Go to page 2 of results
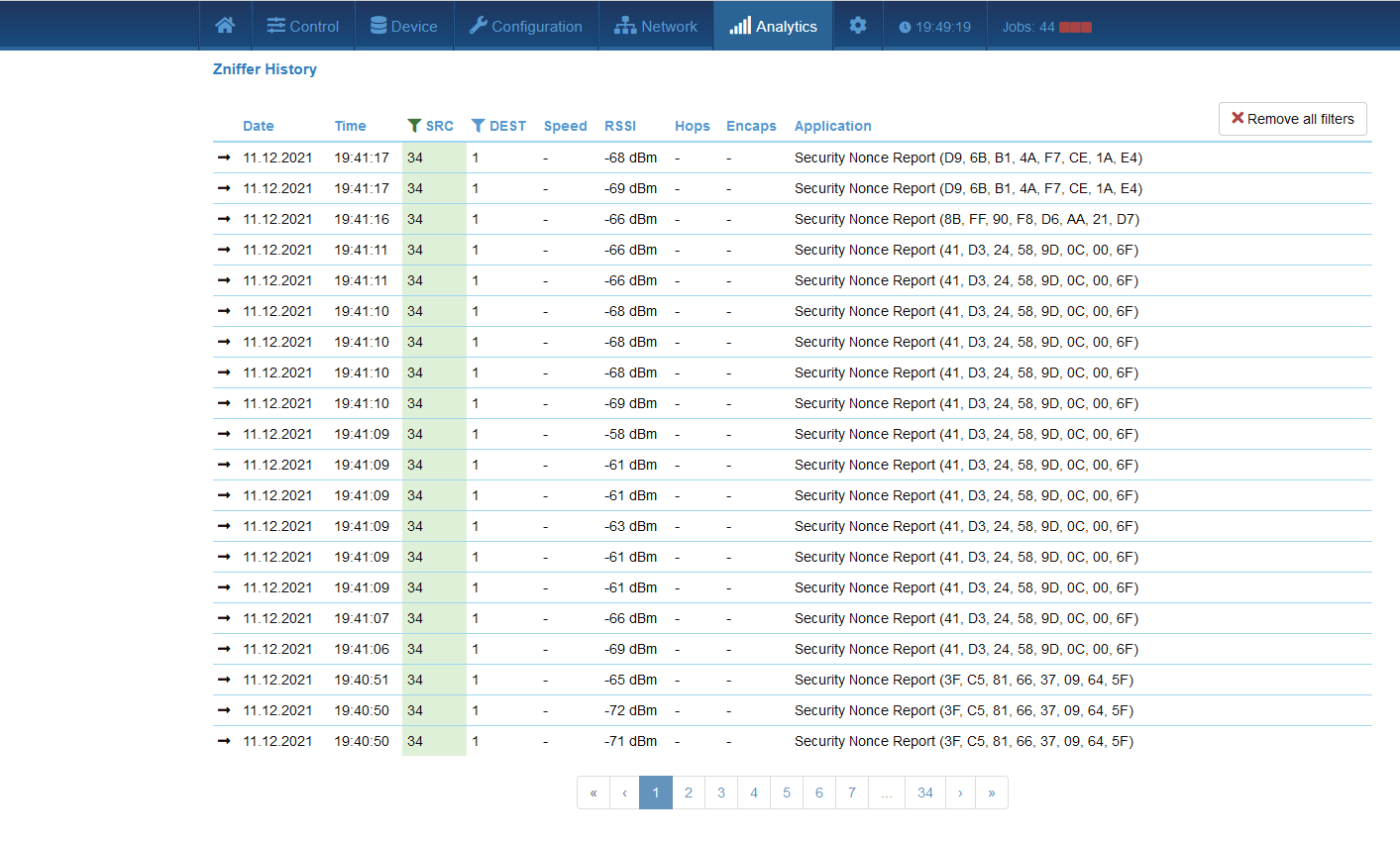The width and height of the screenshot is (1400, 848). [689, 793]
